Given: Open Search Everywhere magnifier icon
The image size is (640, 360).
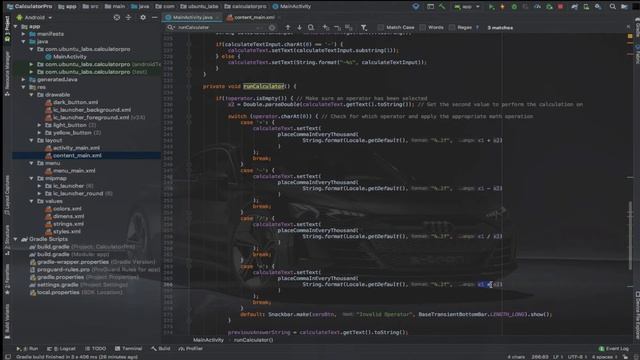Looking at the screenshot, I should pos(613,7).
